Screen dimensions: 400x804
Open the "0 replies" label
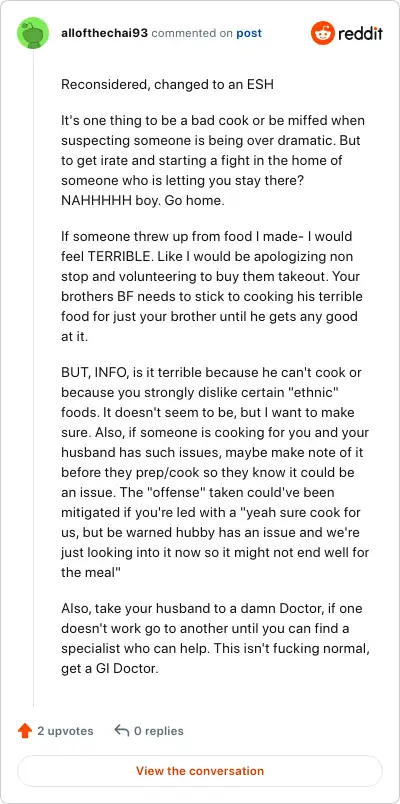pos(158,731)
